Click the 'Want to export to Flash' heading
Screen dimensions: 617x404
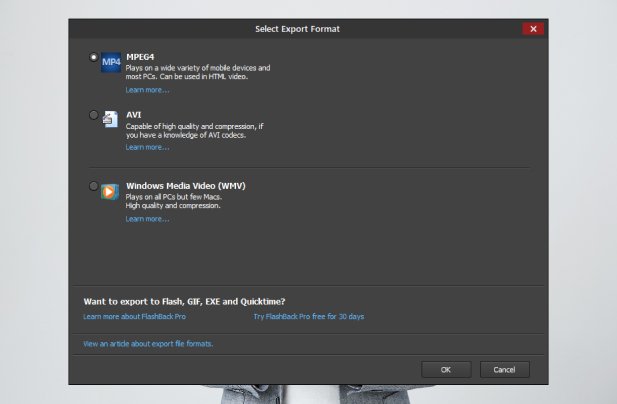[184, 302]
